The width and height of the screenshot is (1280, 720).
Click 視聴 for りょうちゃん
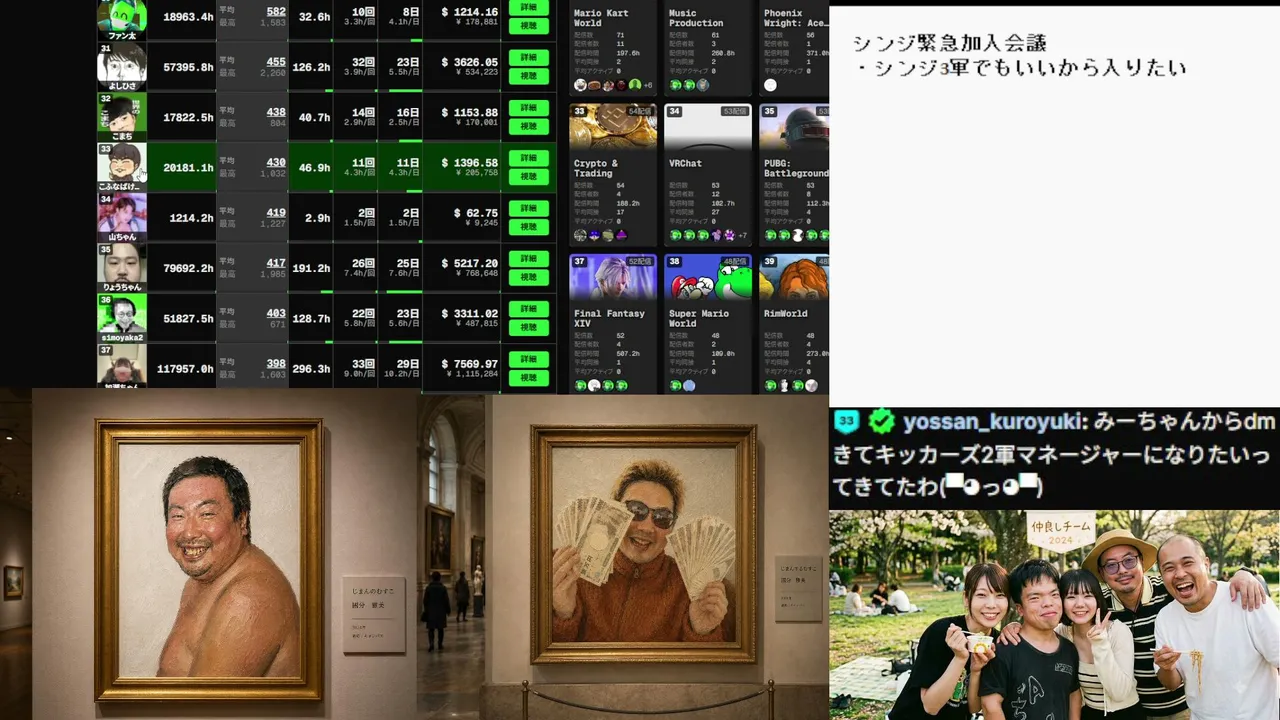(529, 277)
